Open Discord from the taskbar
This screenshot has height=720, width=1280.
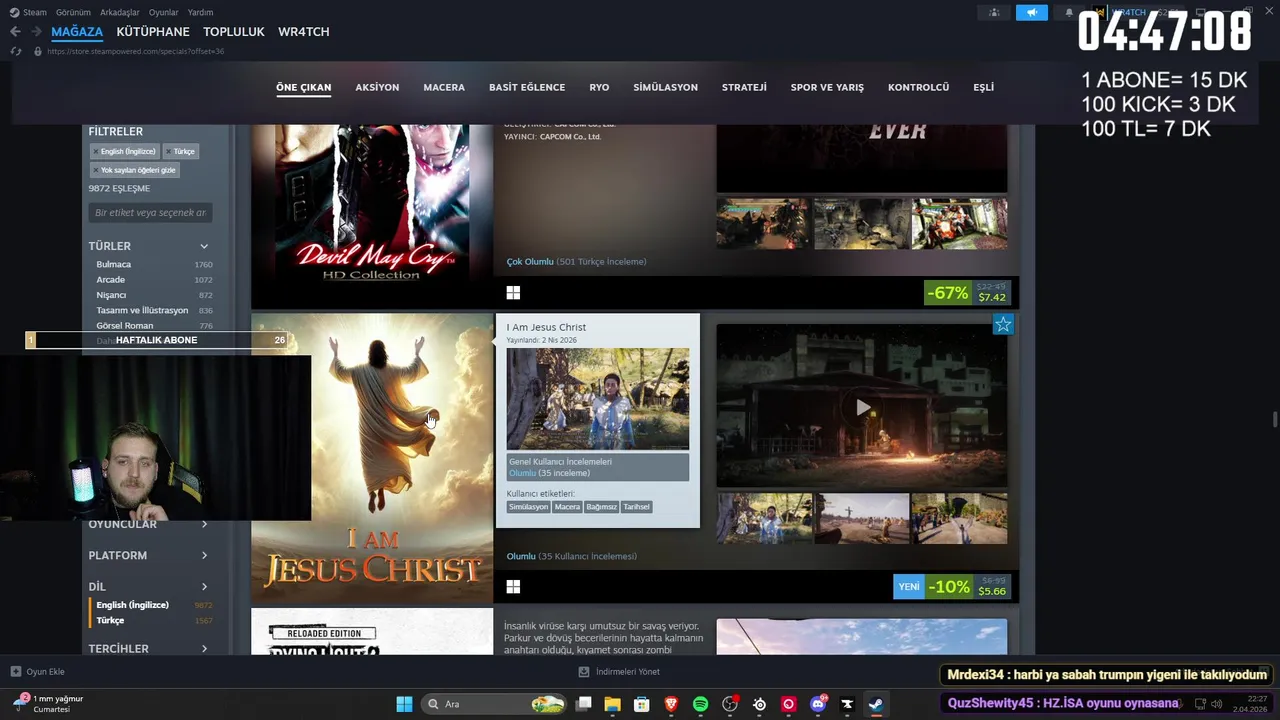tap(818, 704)
